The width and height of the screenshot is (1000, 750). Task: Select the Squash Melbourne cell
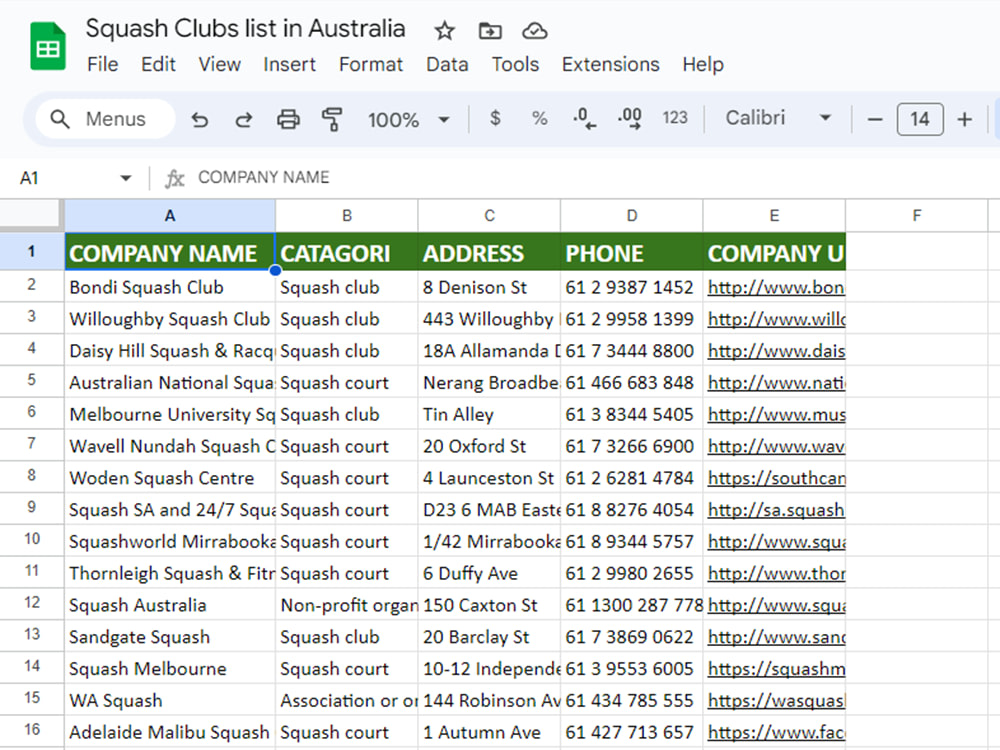click(x=170, y=668)
